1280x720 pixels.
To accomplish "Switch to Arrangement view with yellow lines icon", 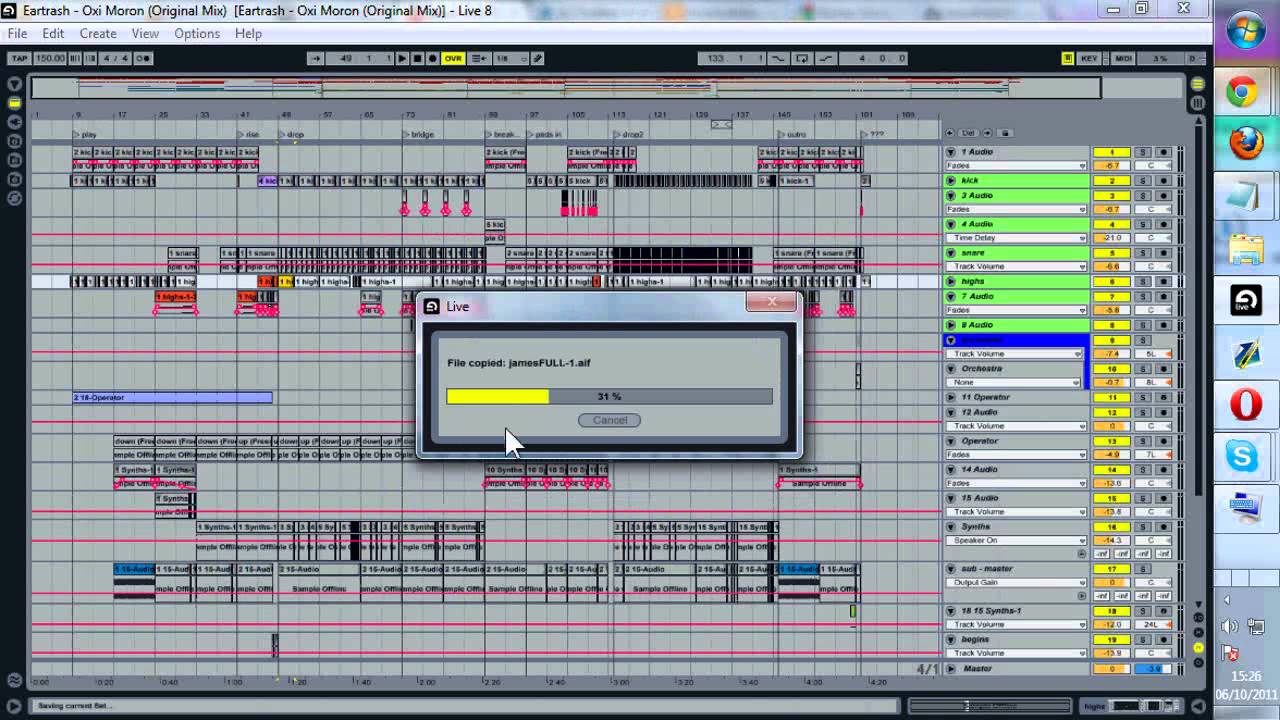I will (x=1197, y=85).
